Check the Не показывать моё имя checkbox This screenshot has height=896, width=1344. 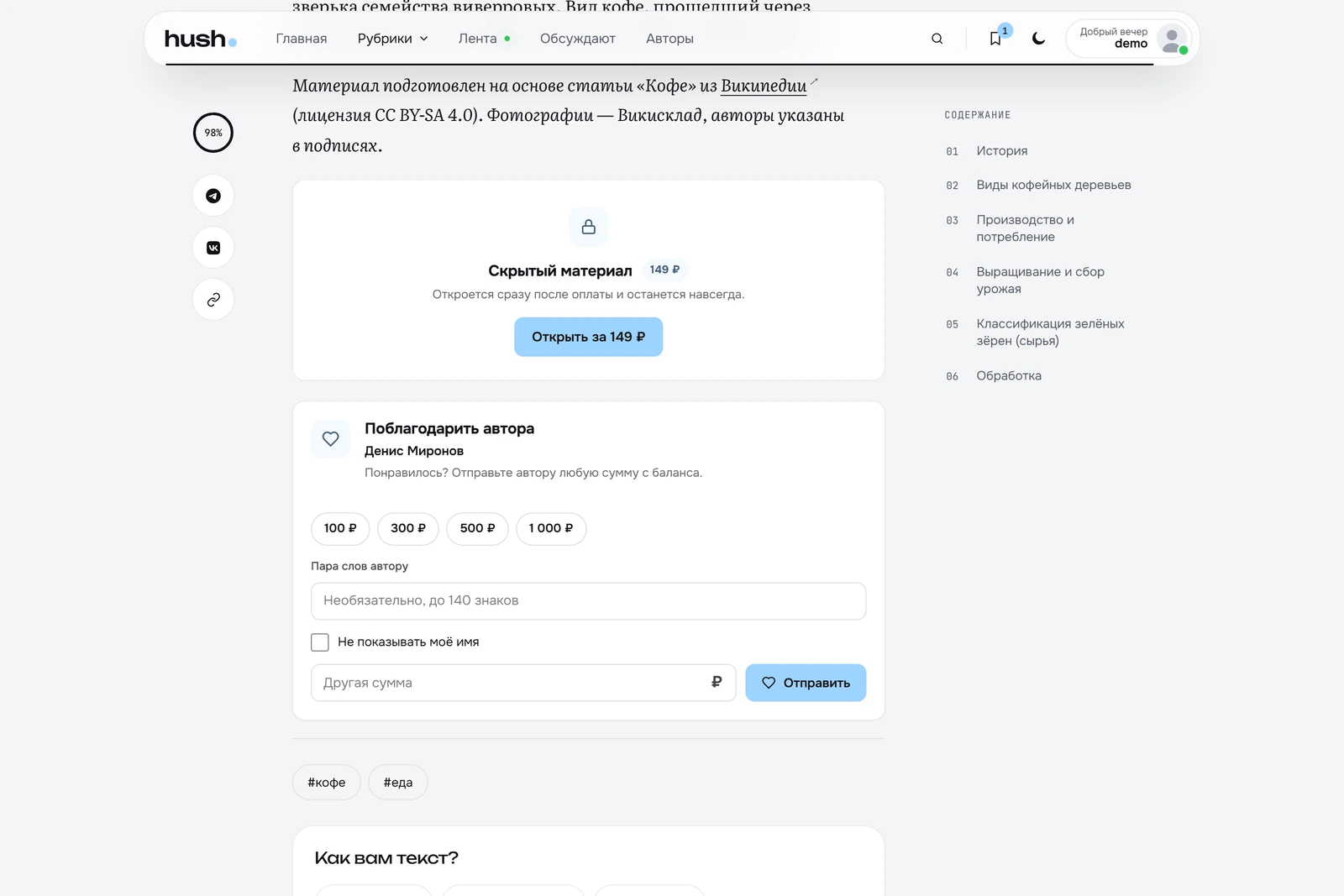click(320, 642)
